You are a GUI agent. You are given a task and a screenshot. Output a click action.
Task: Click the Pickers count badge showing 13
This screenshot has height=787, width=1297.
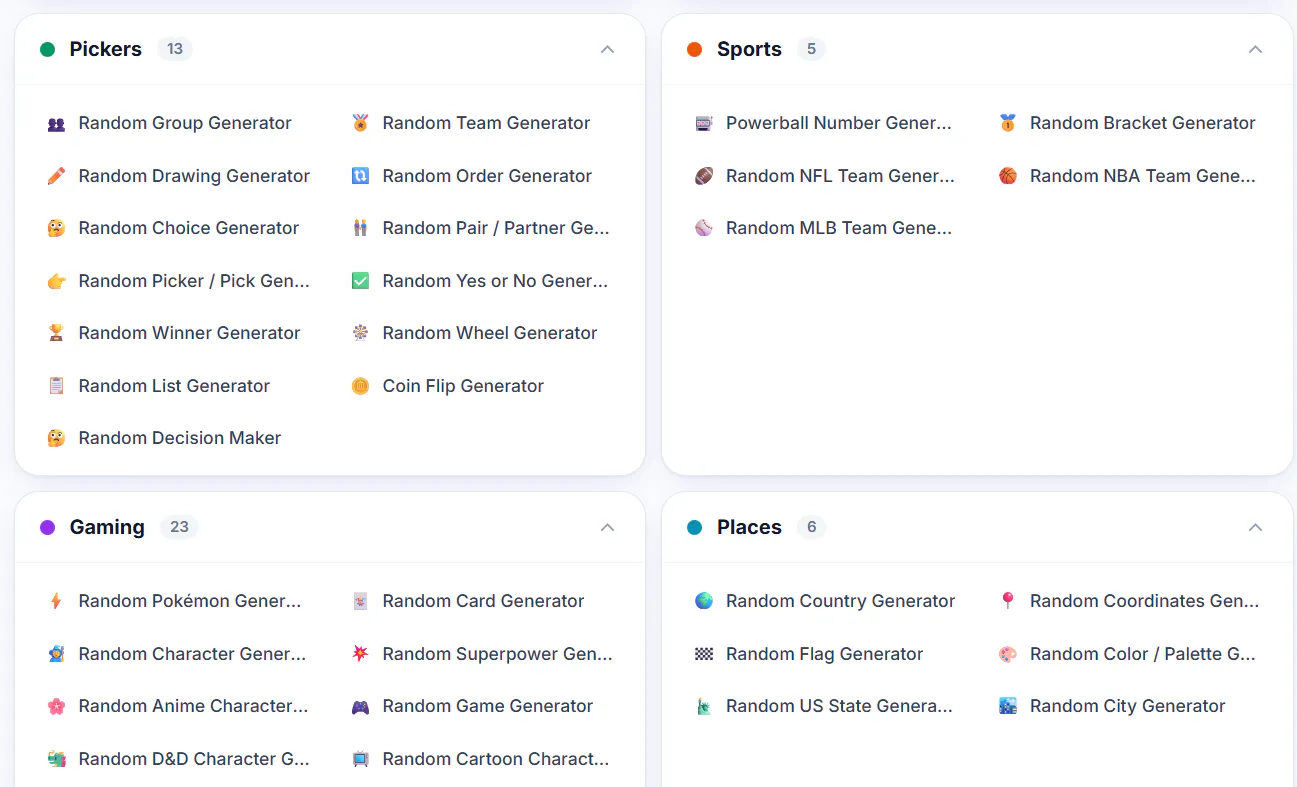pyautogui.click(x=175, y=49)
